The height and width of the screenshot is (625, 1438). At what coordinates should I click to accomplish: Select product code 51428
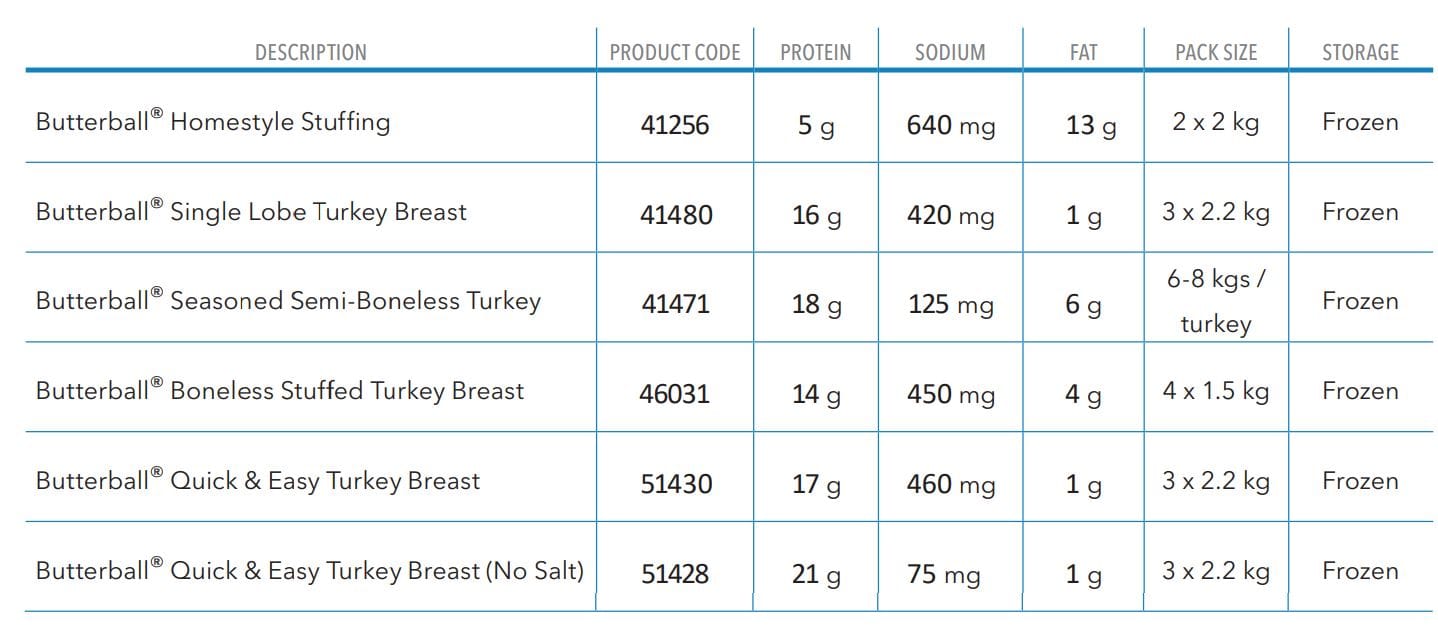coord(675,574)
